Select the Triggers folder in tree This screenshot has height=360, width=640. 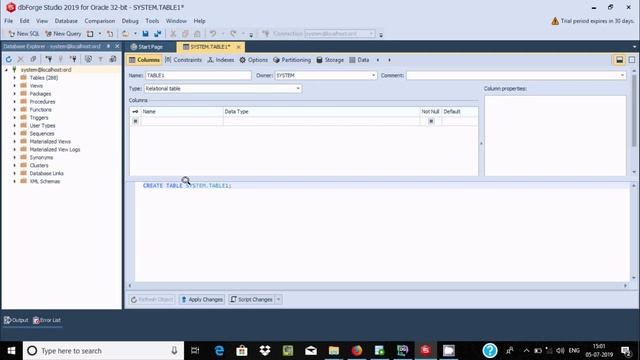tap(39, 118)
